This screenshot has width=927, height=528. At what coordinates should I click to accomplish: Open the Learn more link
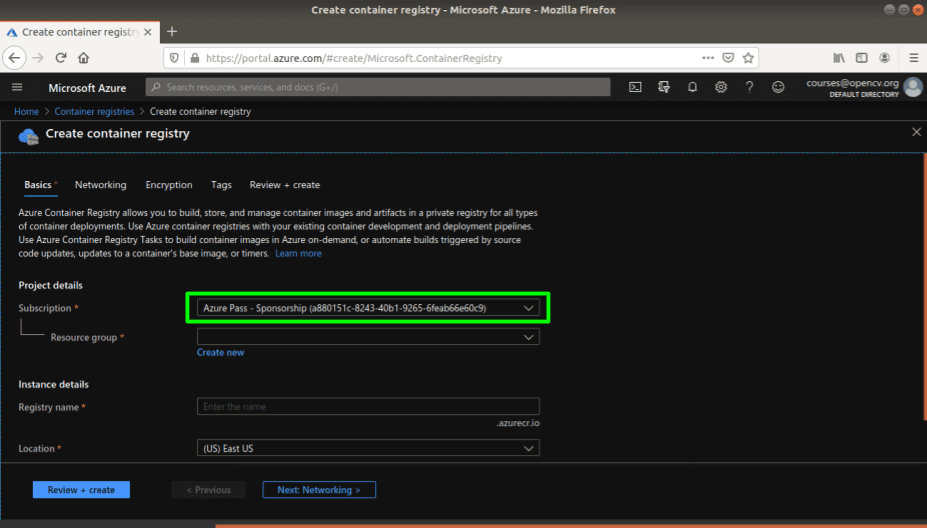coord(298,253)
